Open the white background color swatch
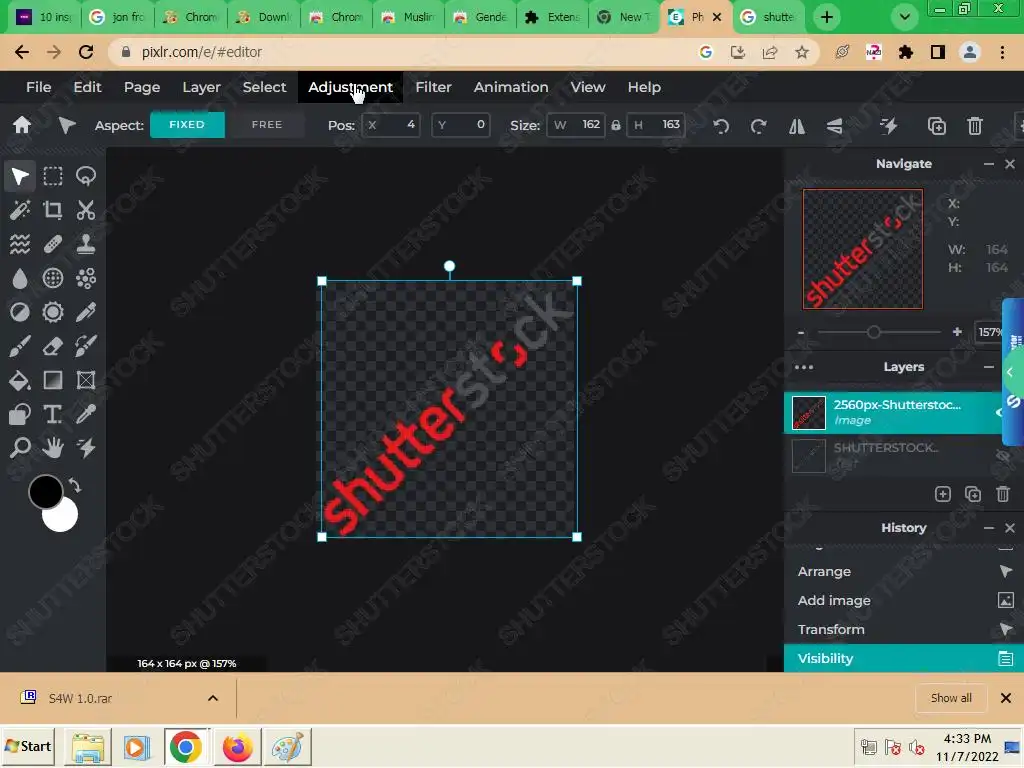The image size is (1024, 768). click(63, 517)
